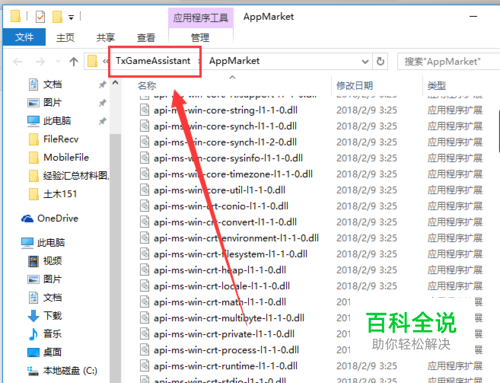The height and width of the screenshot is (383, 500).
Task: Click the Back navigation arrow
Action: click(x=17, y=62)
